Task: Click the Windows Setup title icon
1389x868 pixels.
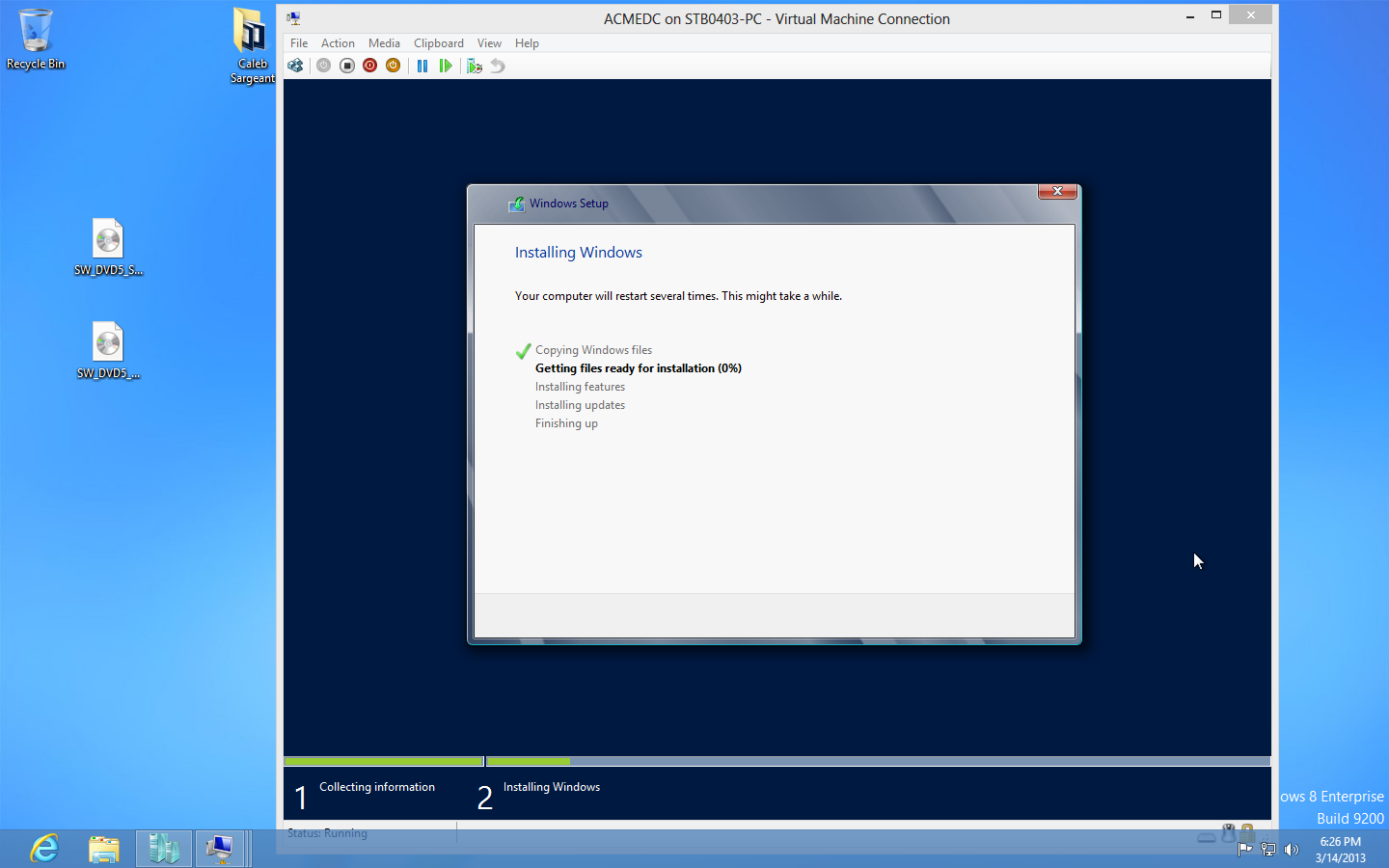Action: tap(517, 203)
